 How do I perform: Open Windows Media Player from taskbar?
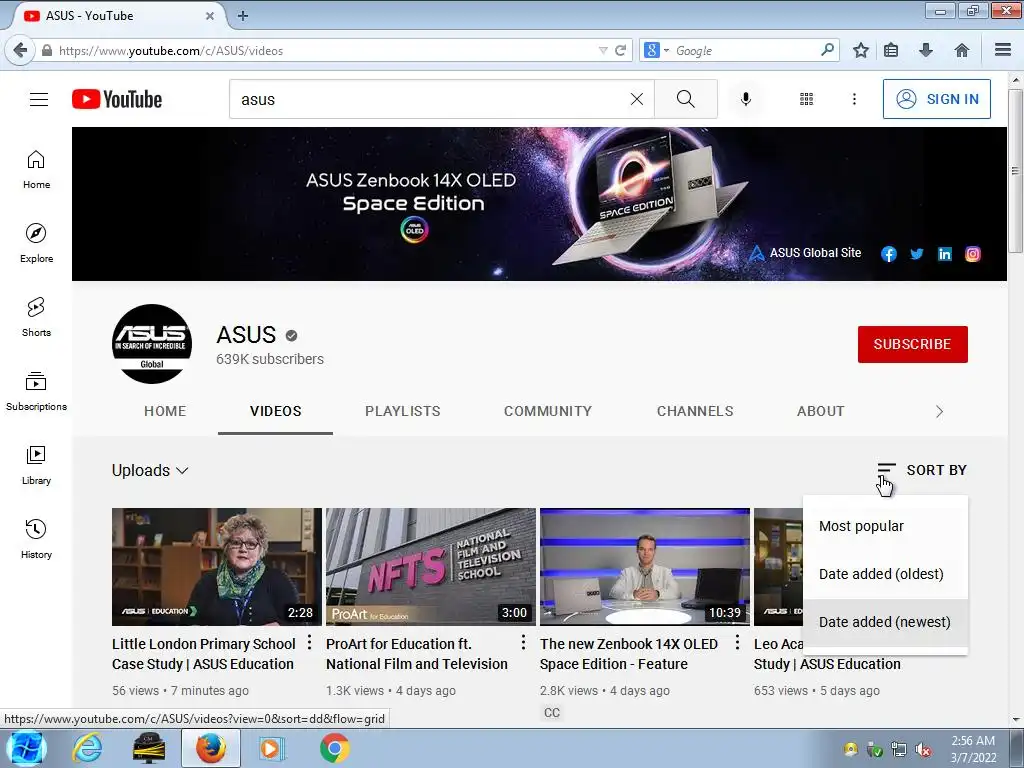click(x=271, y=748)
